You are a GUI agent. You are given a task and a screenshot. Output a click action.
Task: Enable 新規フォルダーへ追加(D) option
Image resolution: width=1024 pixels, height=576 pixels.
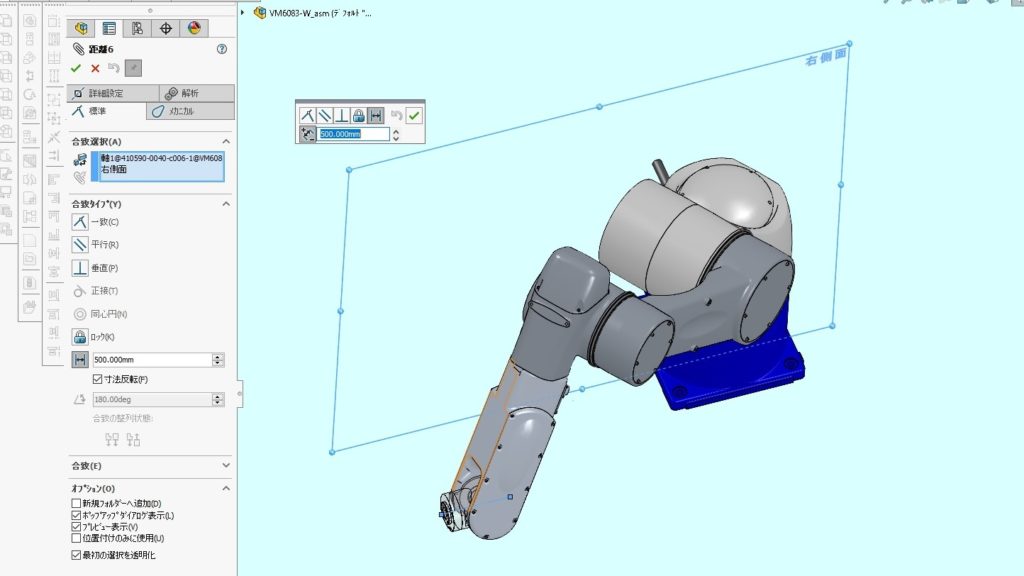coord(76,503)
